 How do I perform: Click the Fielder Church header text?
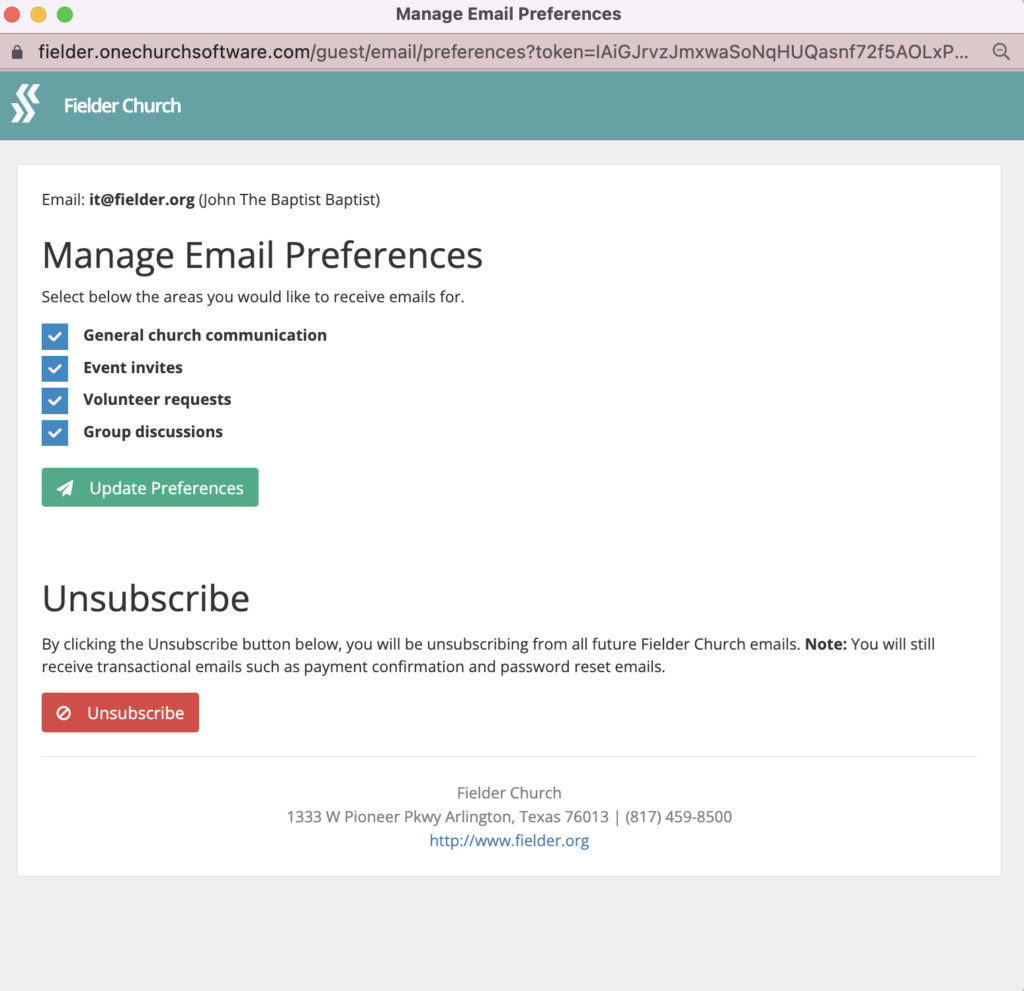click(122, 105)
